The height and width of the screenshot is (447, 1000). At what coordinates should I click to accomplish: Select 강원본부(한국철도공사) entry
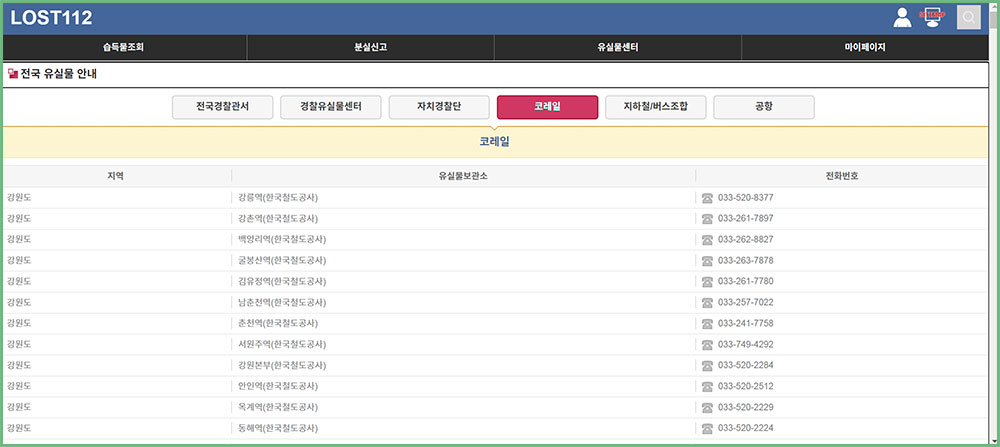[282, 365]
